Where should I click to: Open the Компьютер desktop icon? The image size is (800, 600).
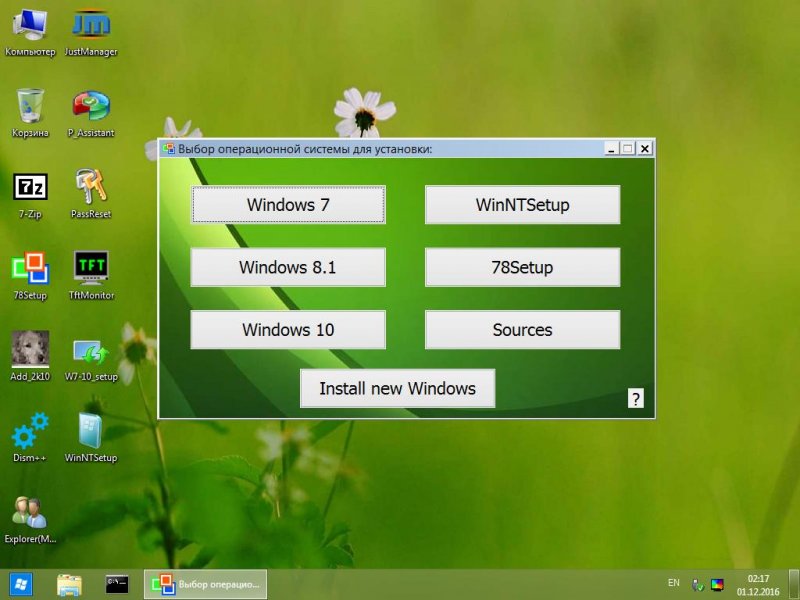pyautogui.click(x=30, y=33)
